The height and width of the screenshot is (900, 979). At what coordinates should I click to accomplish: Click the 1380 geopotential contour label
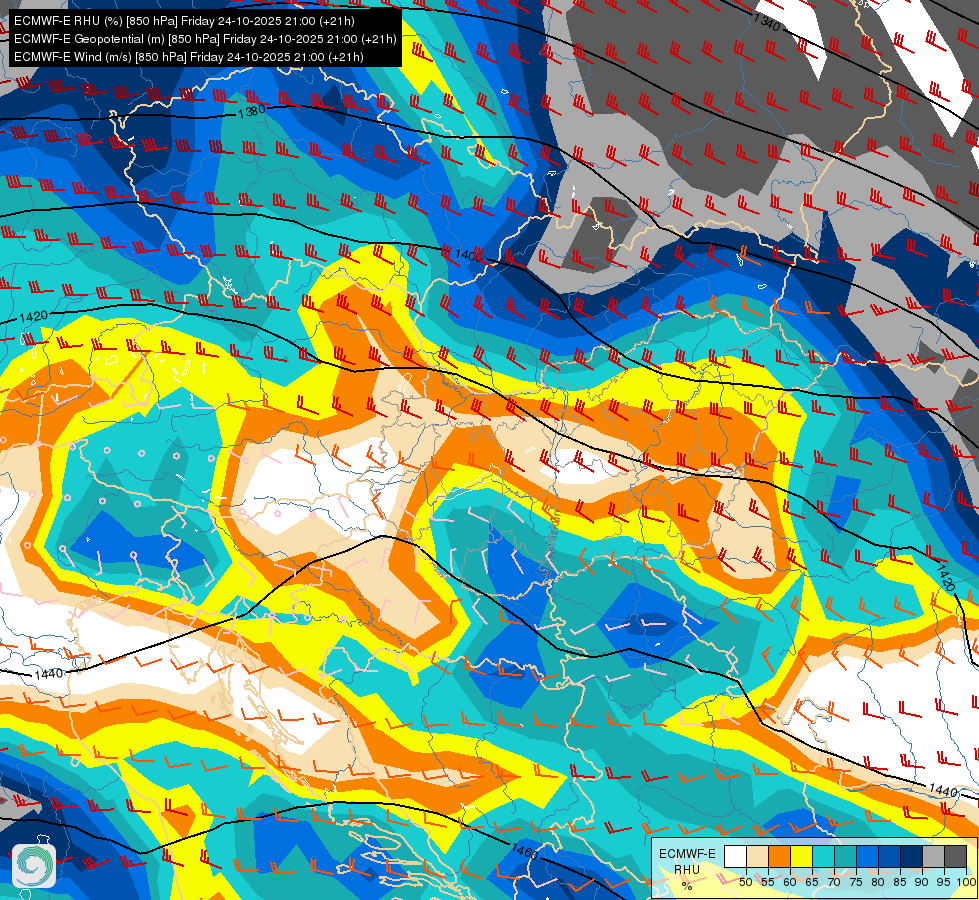tap(252, 112)
